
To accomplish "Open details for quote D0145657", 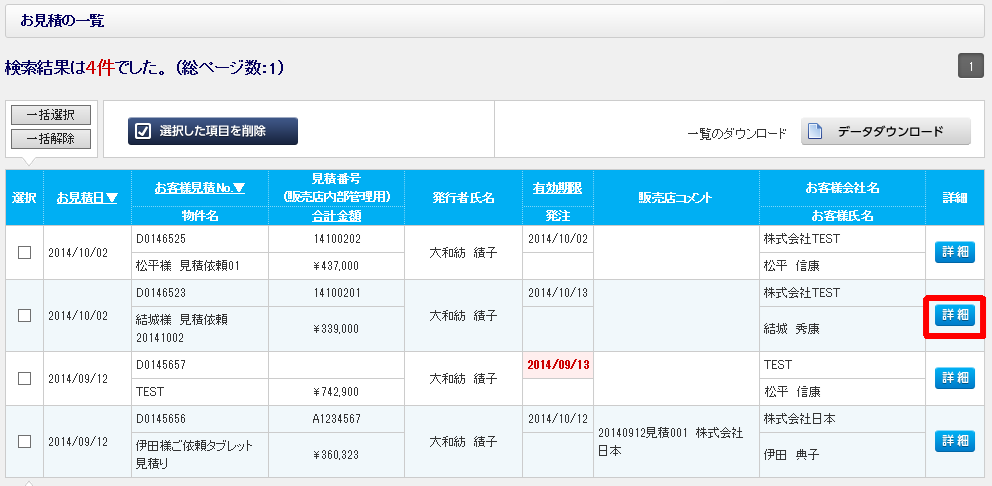I will click(x=953, y=378).
